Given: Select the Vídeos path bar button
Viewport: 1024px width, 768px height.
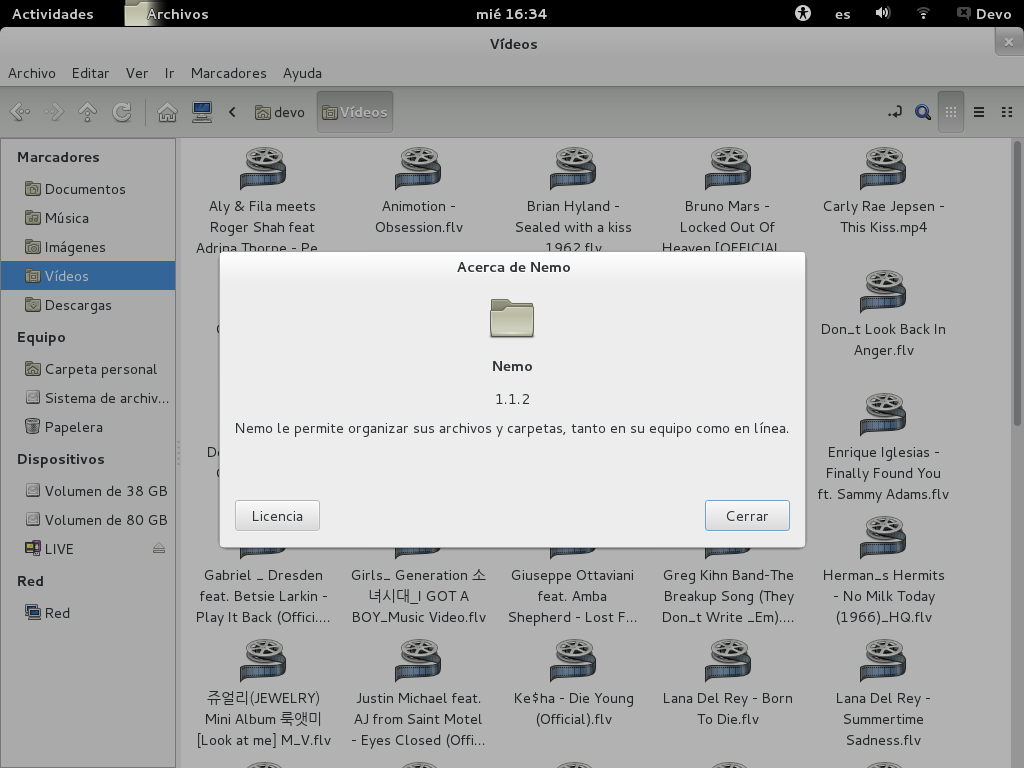Looking at the screenshot, I should (355, 112).
